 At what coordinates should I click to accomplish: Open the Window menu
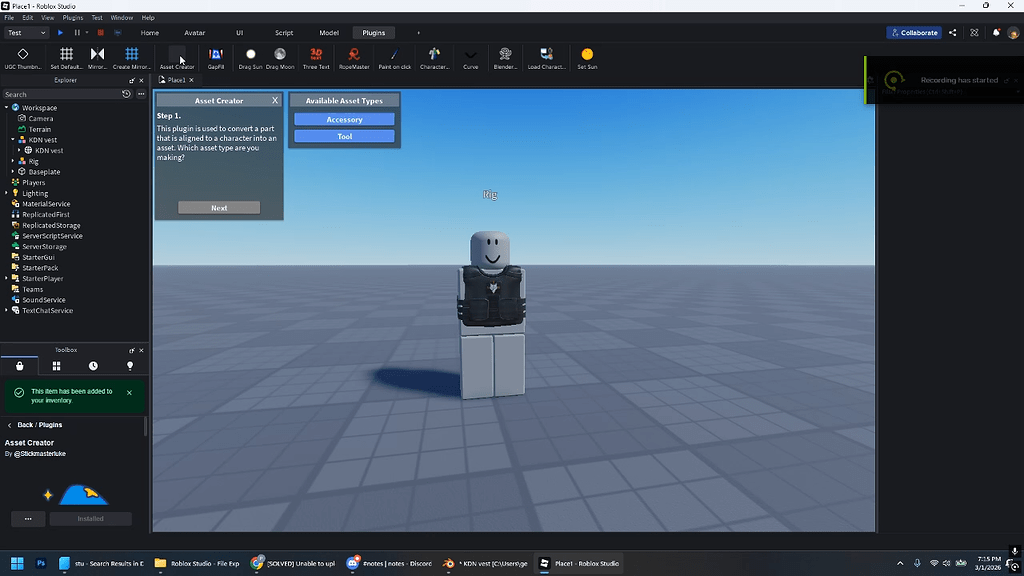[121, 18]
